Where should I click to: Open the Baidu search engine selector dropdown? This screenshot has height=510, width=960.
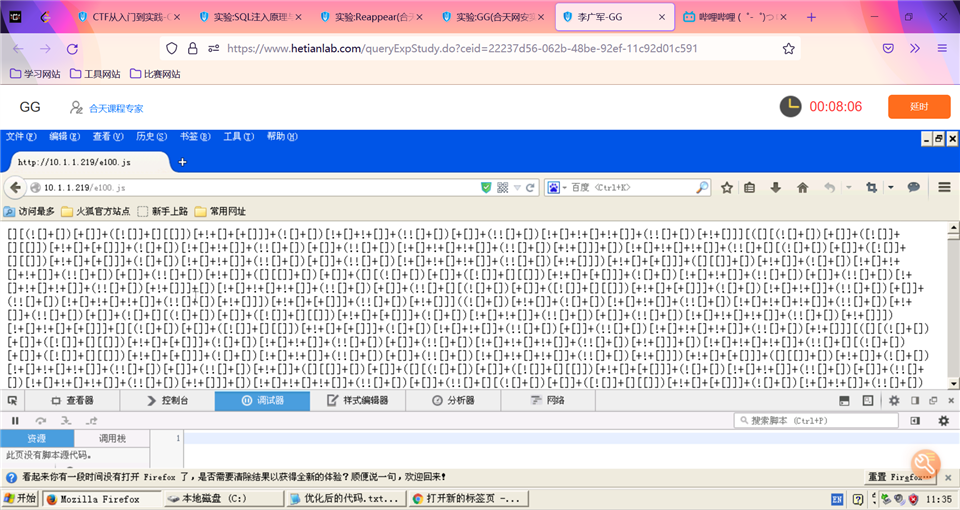557,187
